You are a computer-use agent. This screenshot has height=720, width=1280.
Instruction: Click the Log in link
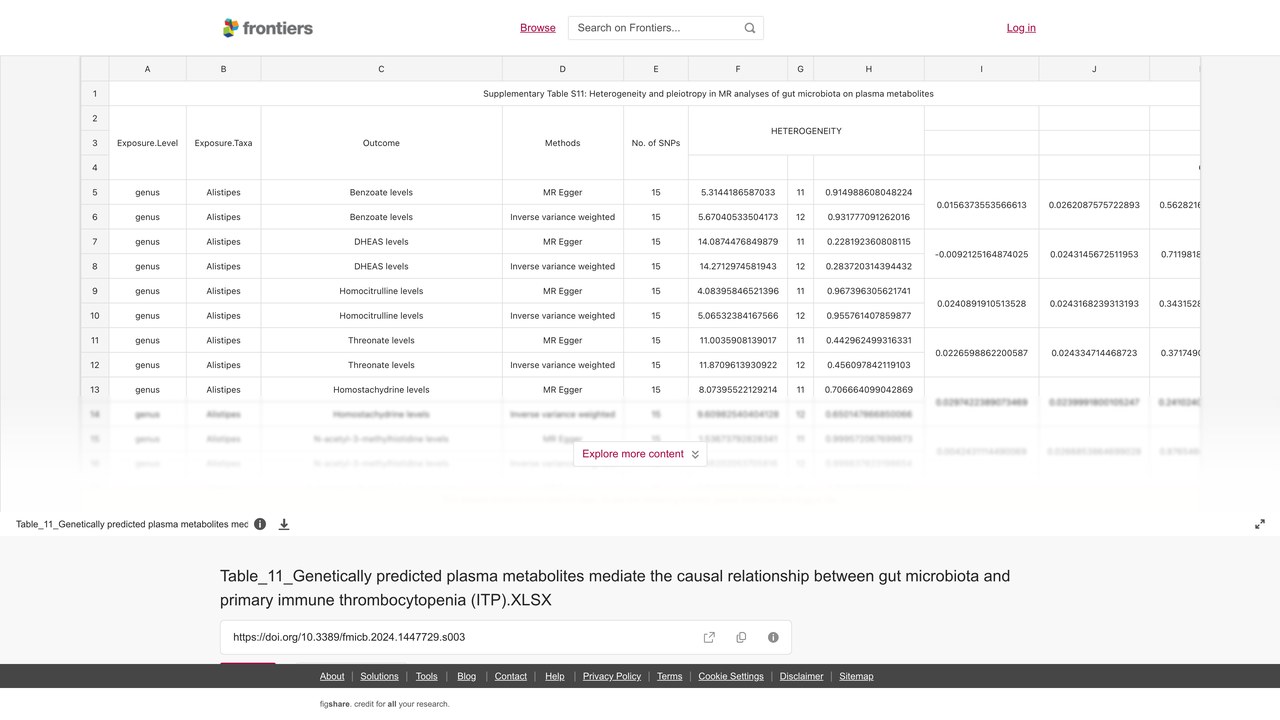[1021, 28]
